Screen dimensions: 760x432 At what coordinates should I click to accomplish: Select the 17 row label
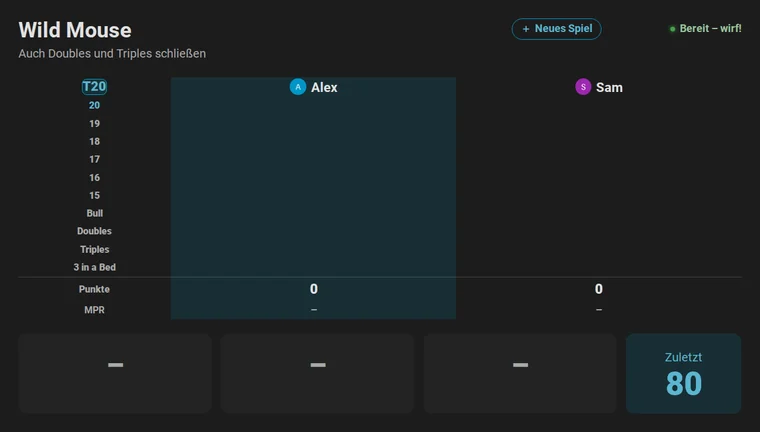tap(94, 160)
